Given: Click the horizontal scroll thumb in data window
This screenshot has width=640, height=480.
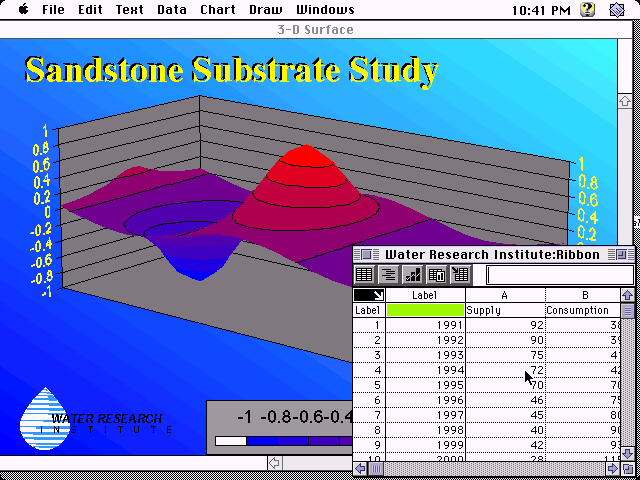Looking at the screenshot, I should coord(376,469).
